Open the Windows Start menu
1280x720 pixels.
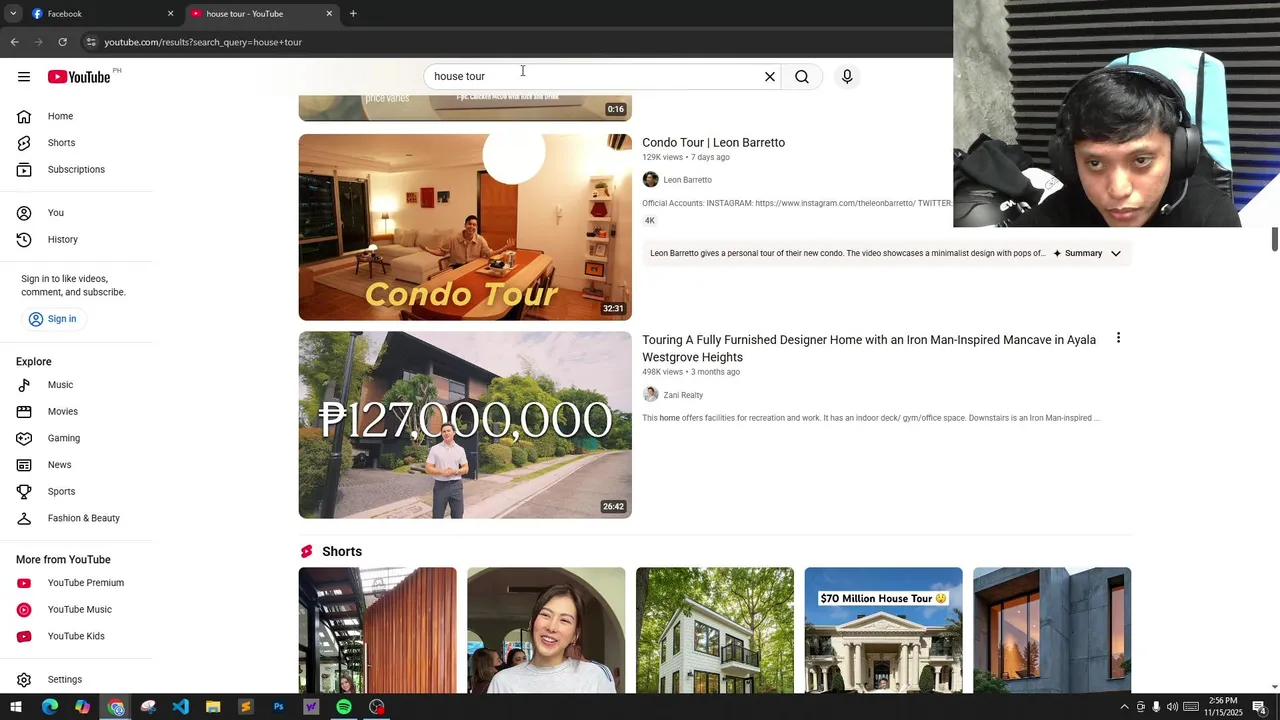click(16, 707)
